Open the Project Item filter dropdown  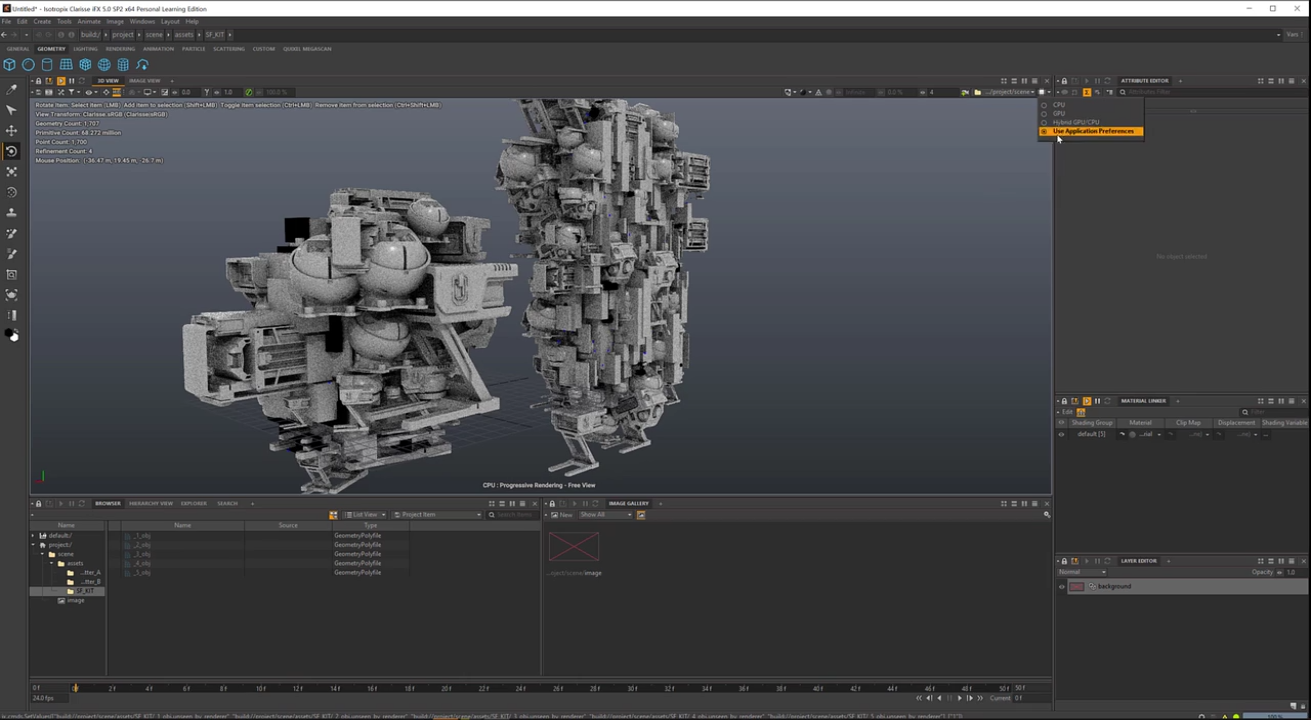[437, 515]
